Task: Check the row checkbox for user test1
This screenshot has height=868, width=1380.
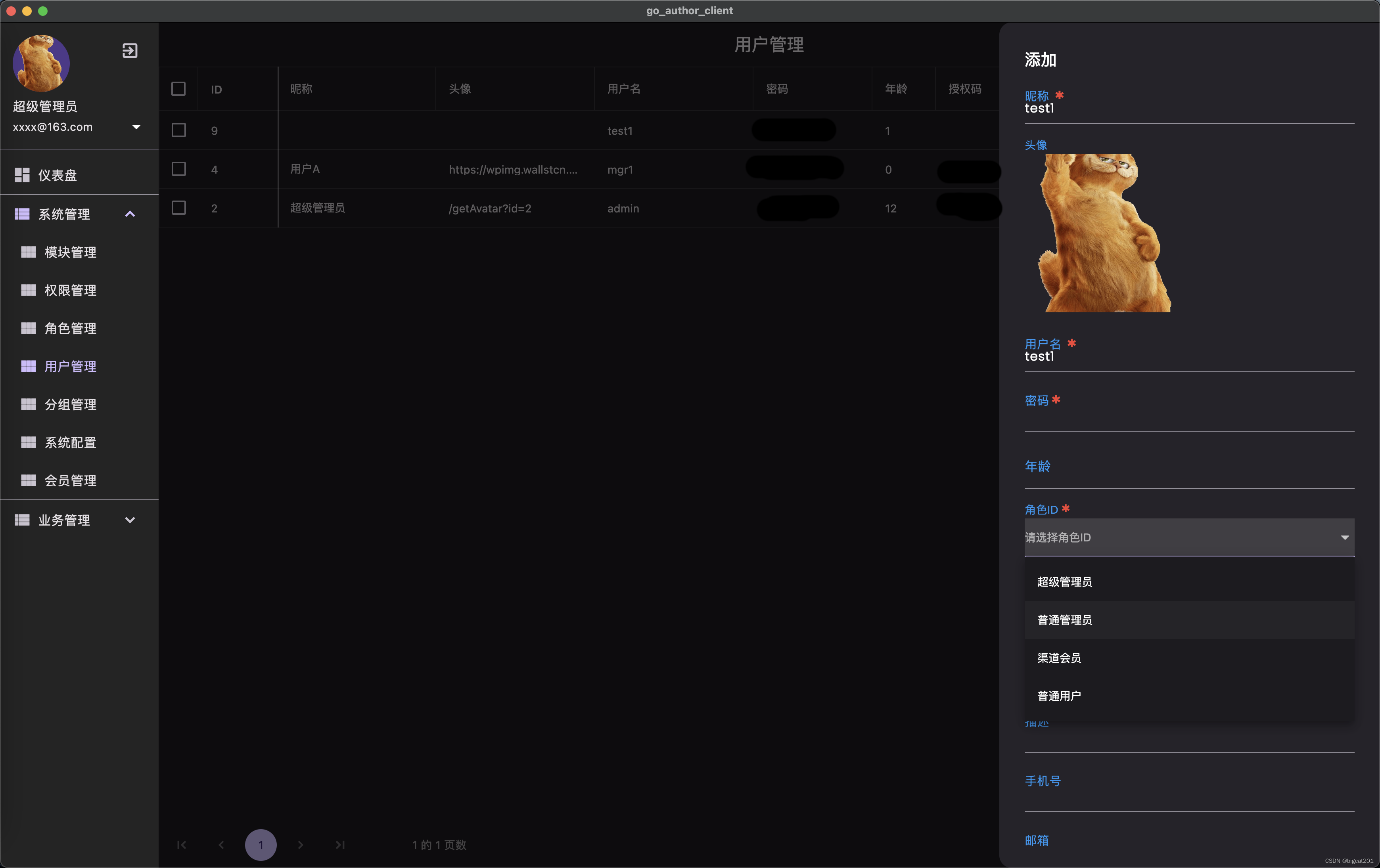Action: tap(178, 130)
